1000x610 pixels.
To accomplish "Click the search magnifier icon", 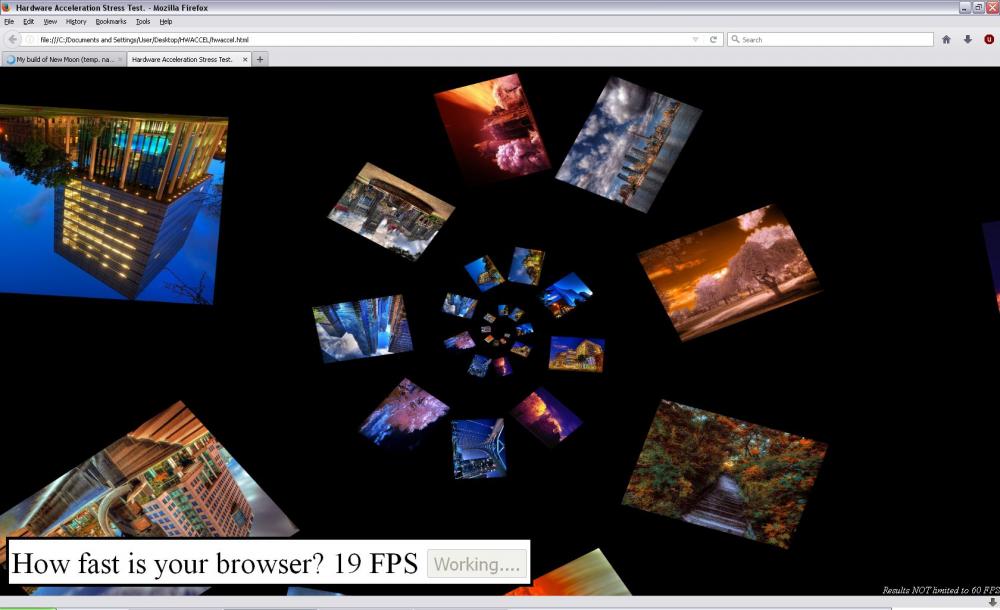I will pyautogui.click(x=735, y=40).
